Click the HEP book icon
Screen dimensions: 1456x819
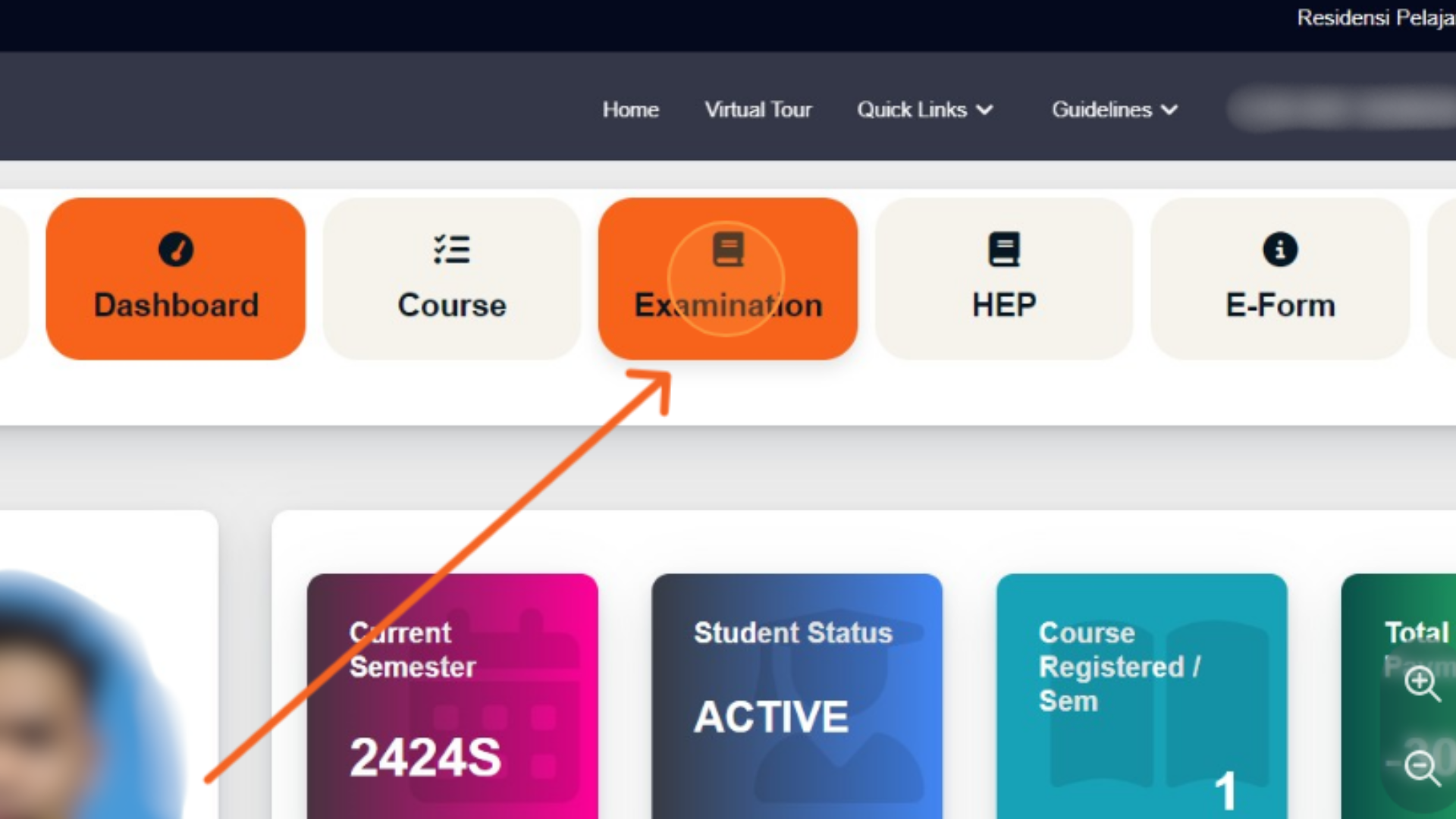(x=1004, y=249)
